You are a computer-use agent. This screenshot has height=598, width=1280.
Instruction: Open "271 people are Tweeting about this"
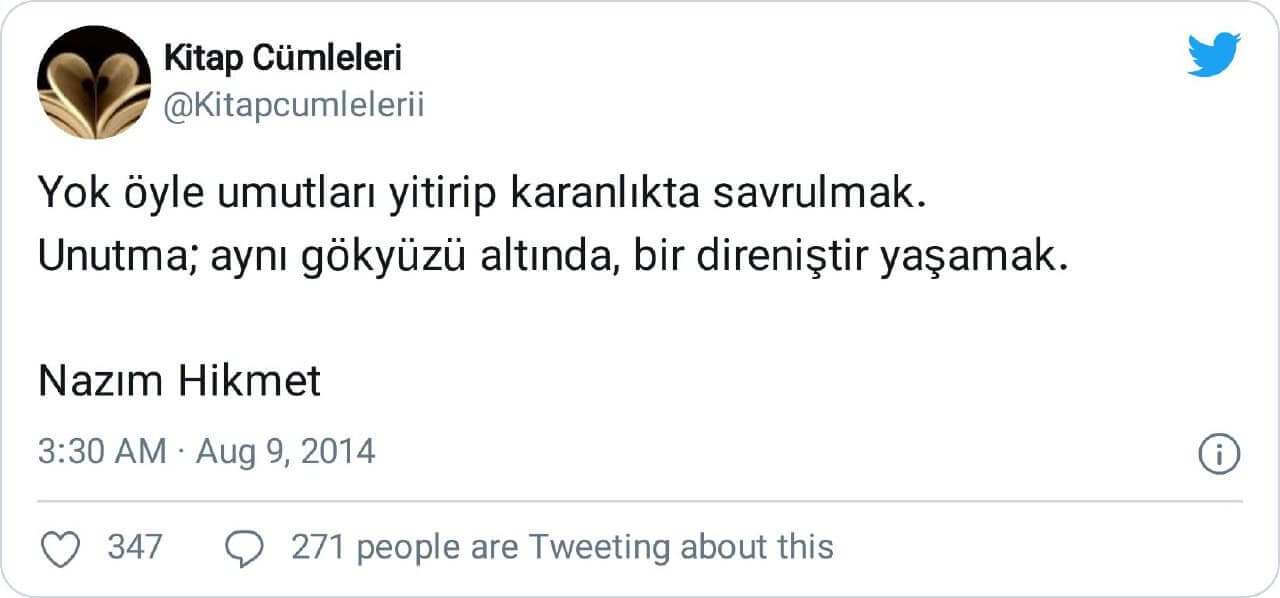pos(561,547)
